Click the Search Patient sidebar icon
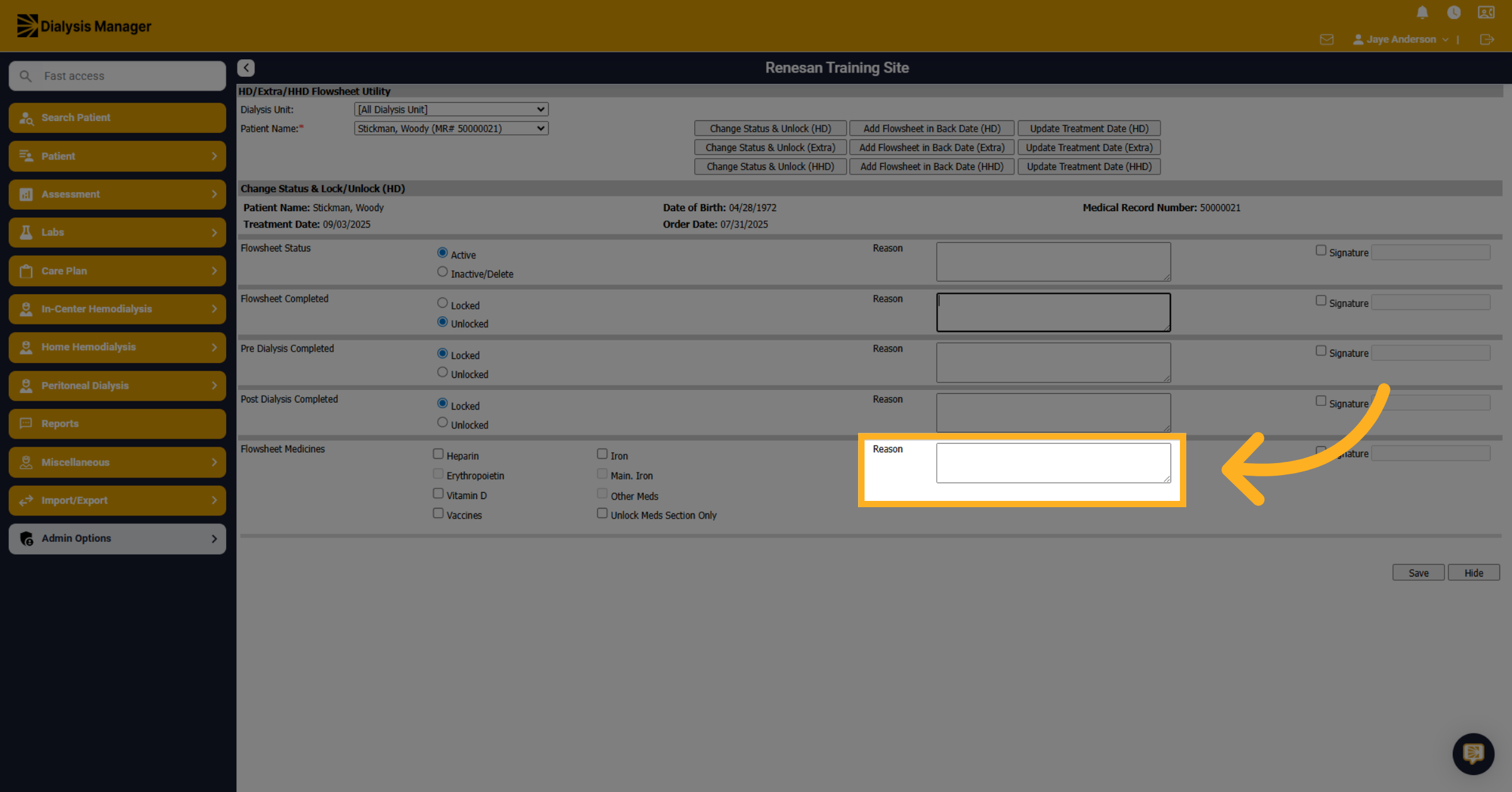This screenshot has width=1512, height=792. [x=26, y=118]
